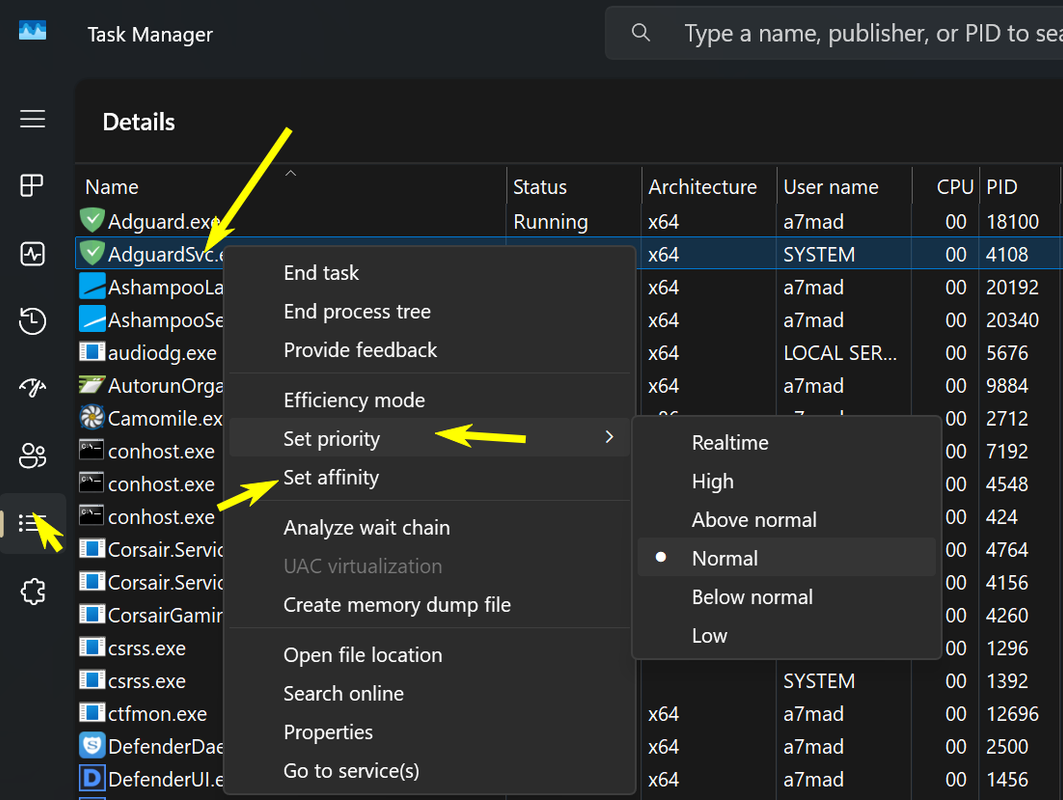
Task: Click the Camomile.exe flower icon
Action: point(92,417)
